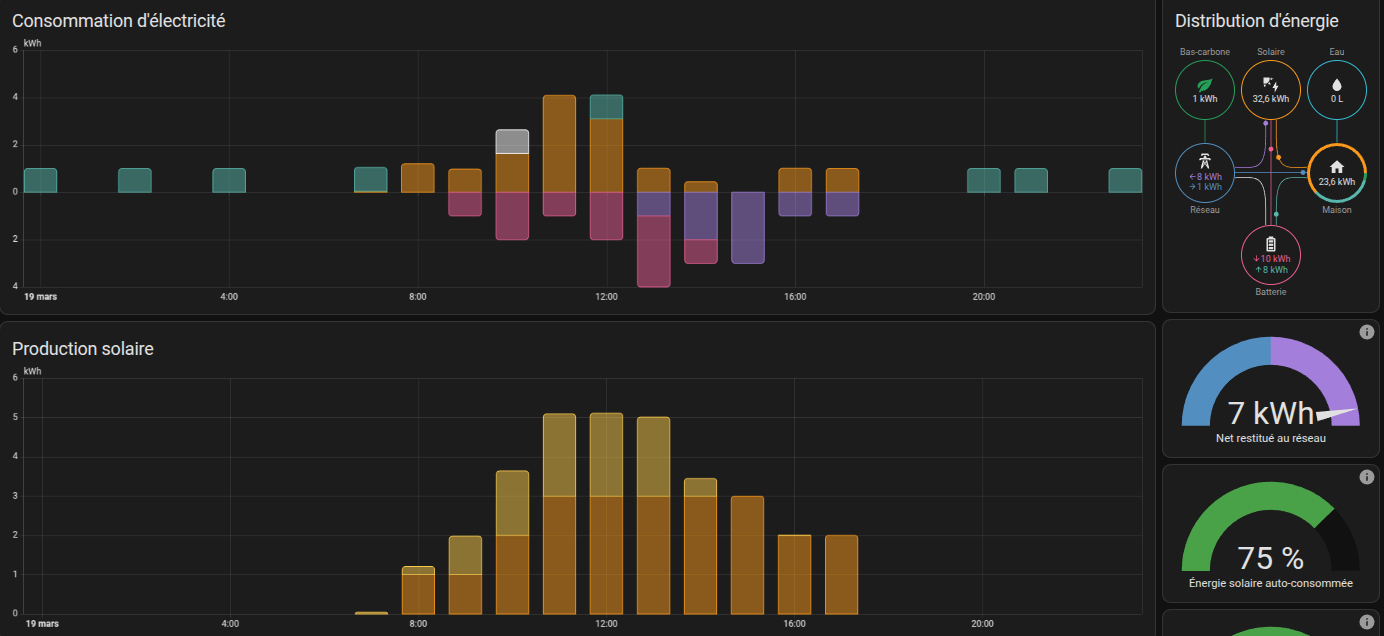Click the 7 kWh gauge value
Image resolution: width=1384 pixels, height=636 pixels.
[1257, 413]
